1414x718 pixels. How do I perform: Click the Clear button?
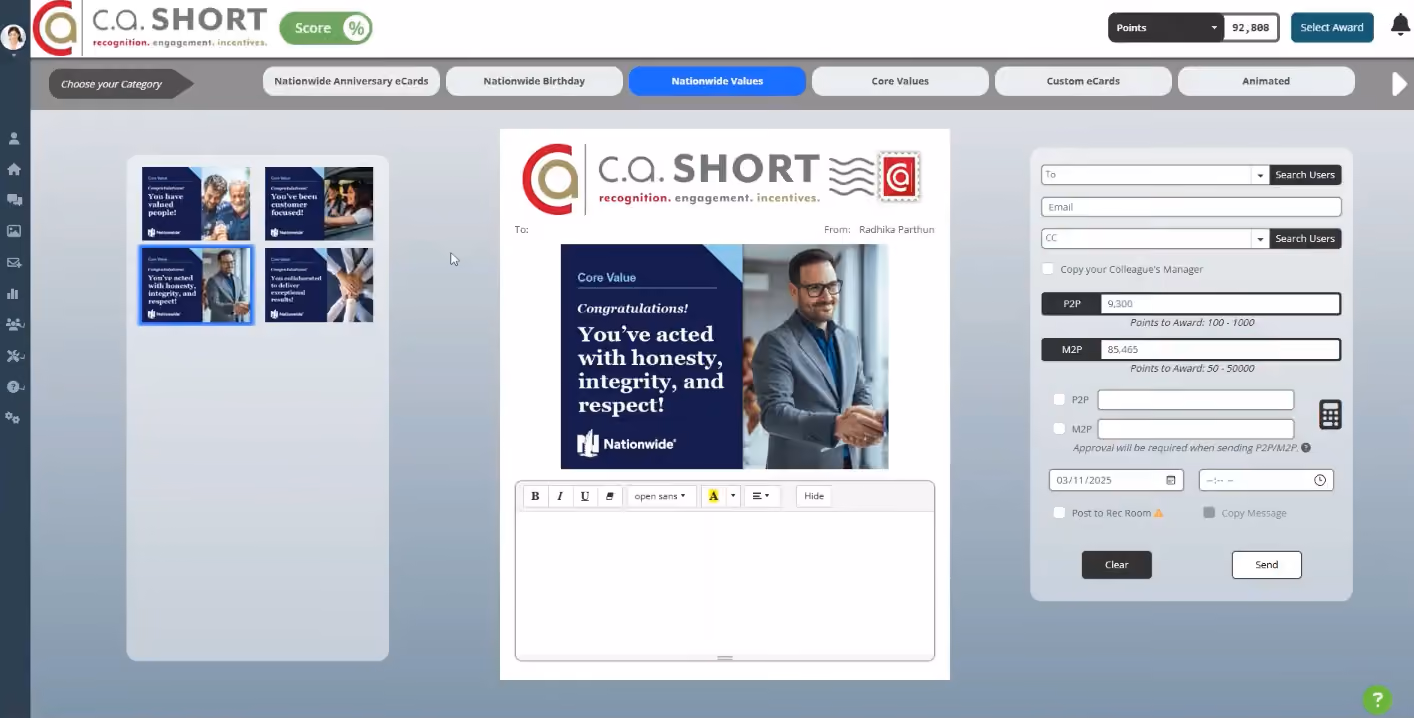click(1117, 565)
